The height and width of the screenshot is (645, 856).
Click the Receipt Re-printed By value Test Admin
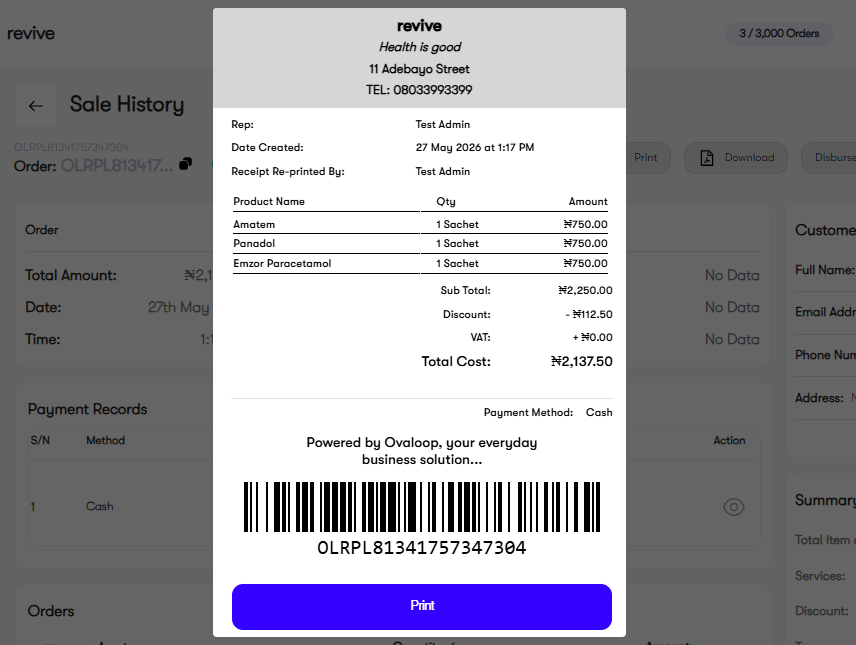point(443,171)
